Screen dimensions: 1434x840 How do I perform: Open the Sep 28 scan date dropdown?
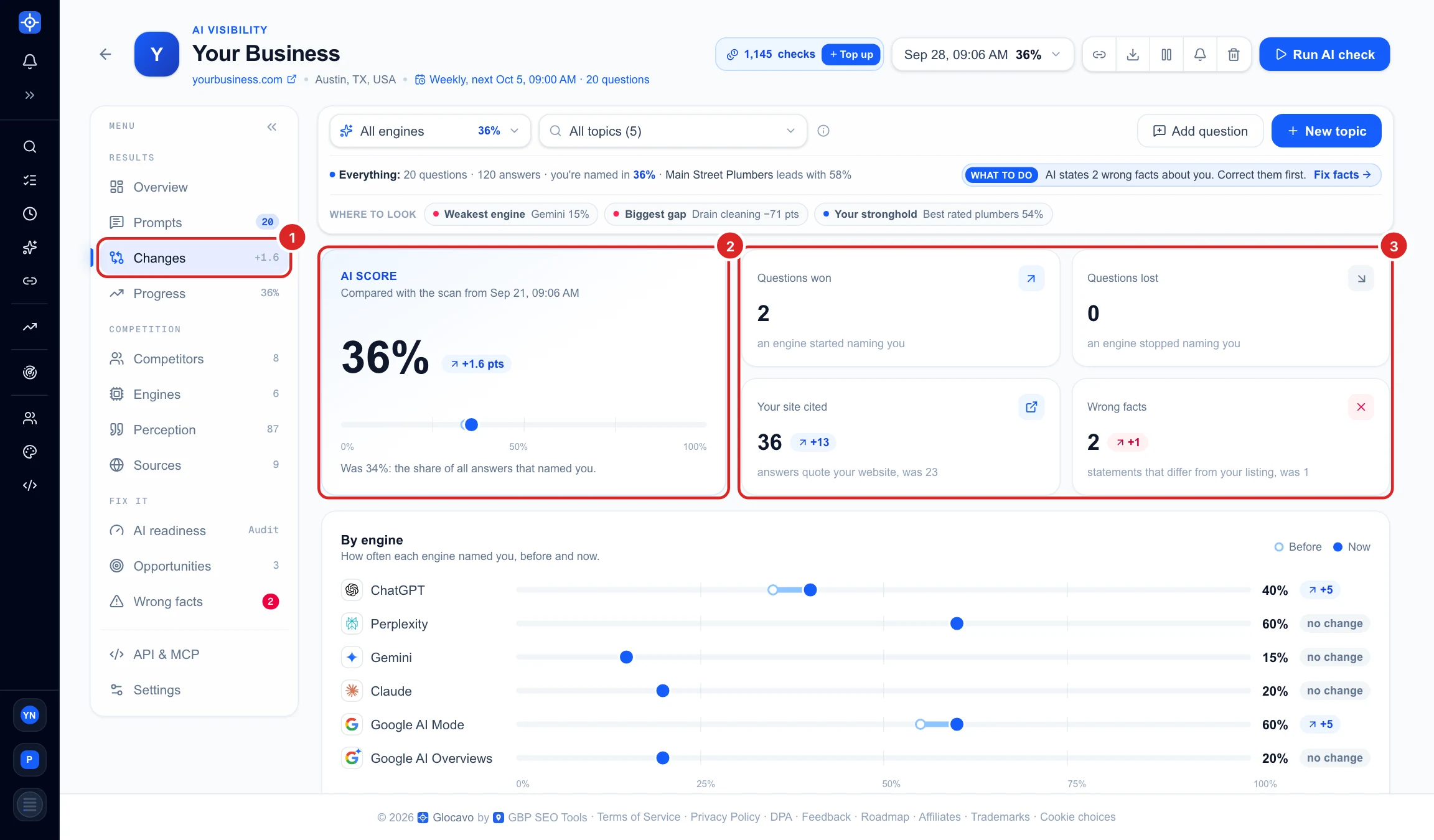point(983,54)
